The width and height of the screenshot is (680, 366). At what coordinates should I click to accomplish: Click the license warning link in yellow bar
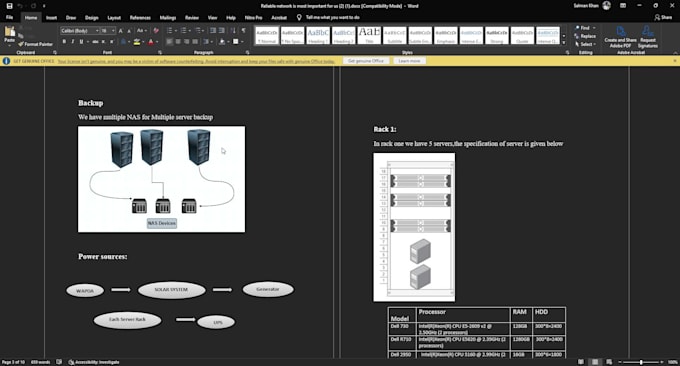[196, 61]
